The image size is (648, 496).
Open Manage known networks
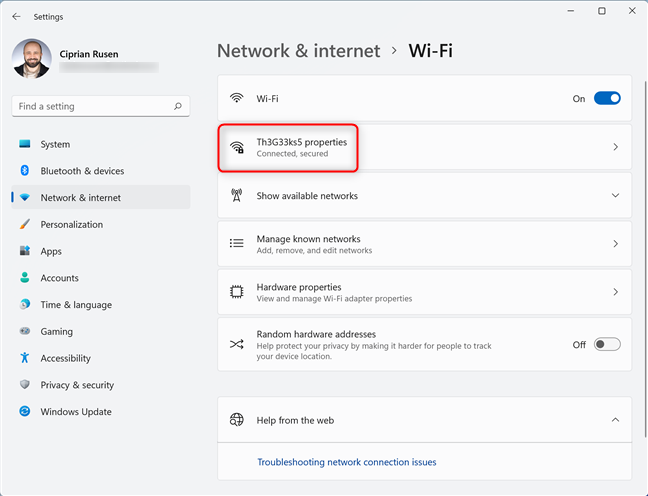coord(424,244)
